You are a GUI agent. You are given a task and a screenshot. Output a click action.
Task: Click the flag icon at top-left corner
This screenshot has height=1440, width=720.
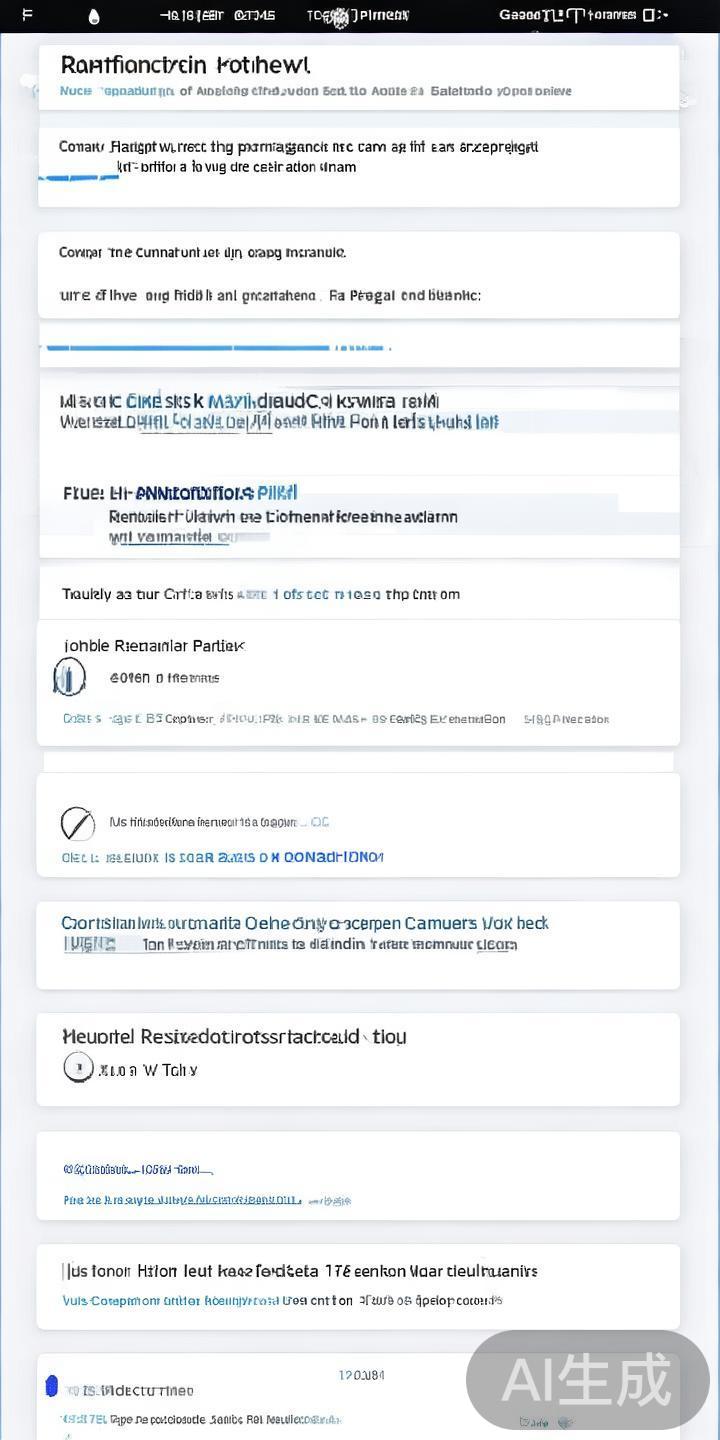pyautogui.click(x=27, y=15)
